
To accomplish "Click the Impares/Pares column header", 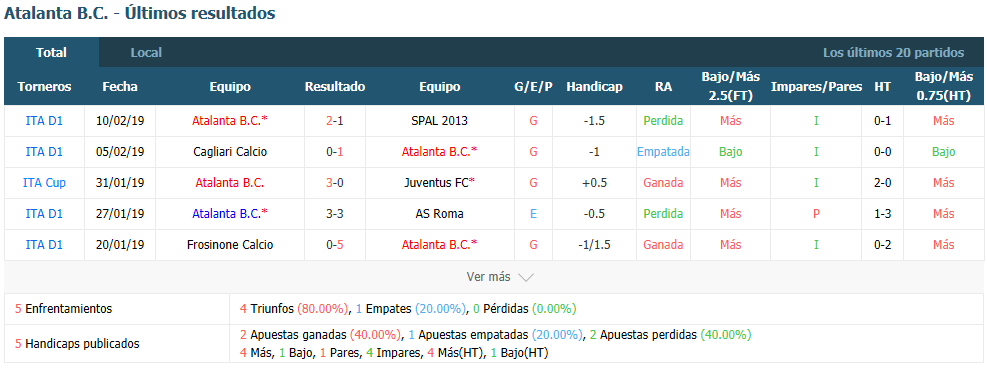I will [816, 87].
